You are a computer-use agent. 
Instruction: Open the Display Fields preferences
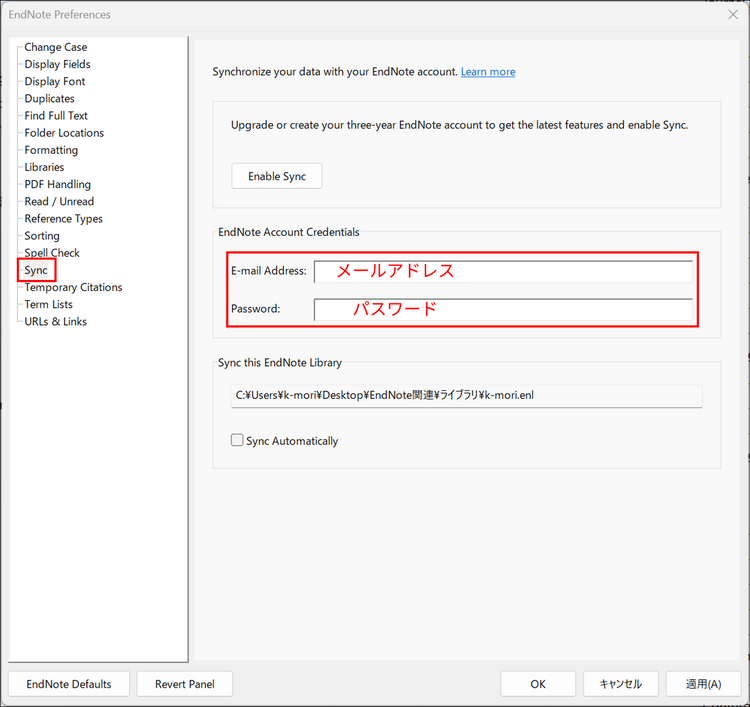tap(57, 64)
